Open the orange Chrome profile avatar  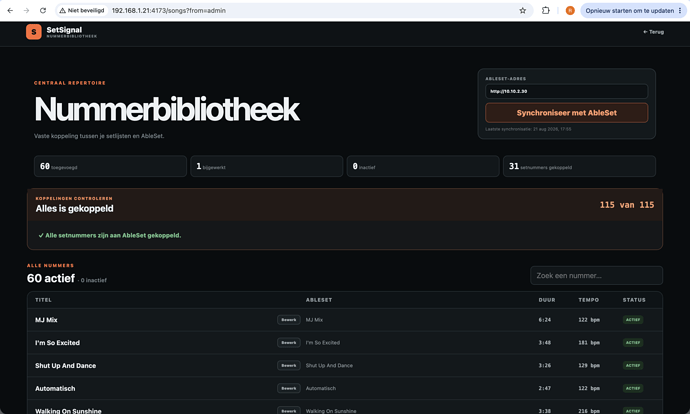[x=570, y=11]
